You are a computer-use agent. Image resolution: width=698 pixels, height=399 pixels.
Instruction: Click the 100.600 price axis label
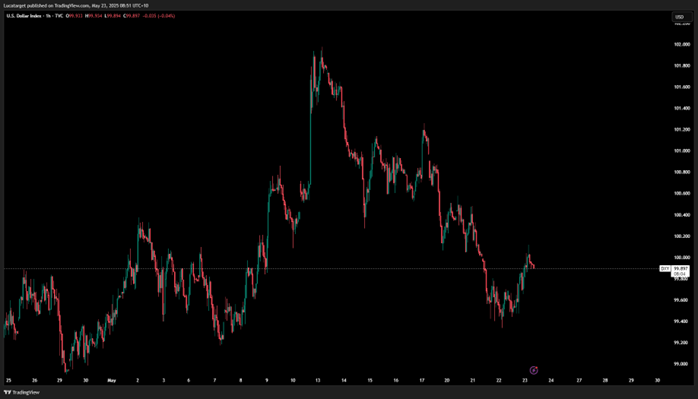(x=681, y=194)
